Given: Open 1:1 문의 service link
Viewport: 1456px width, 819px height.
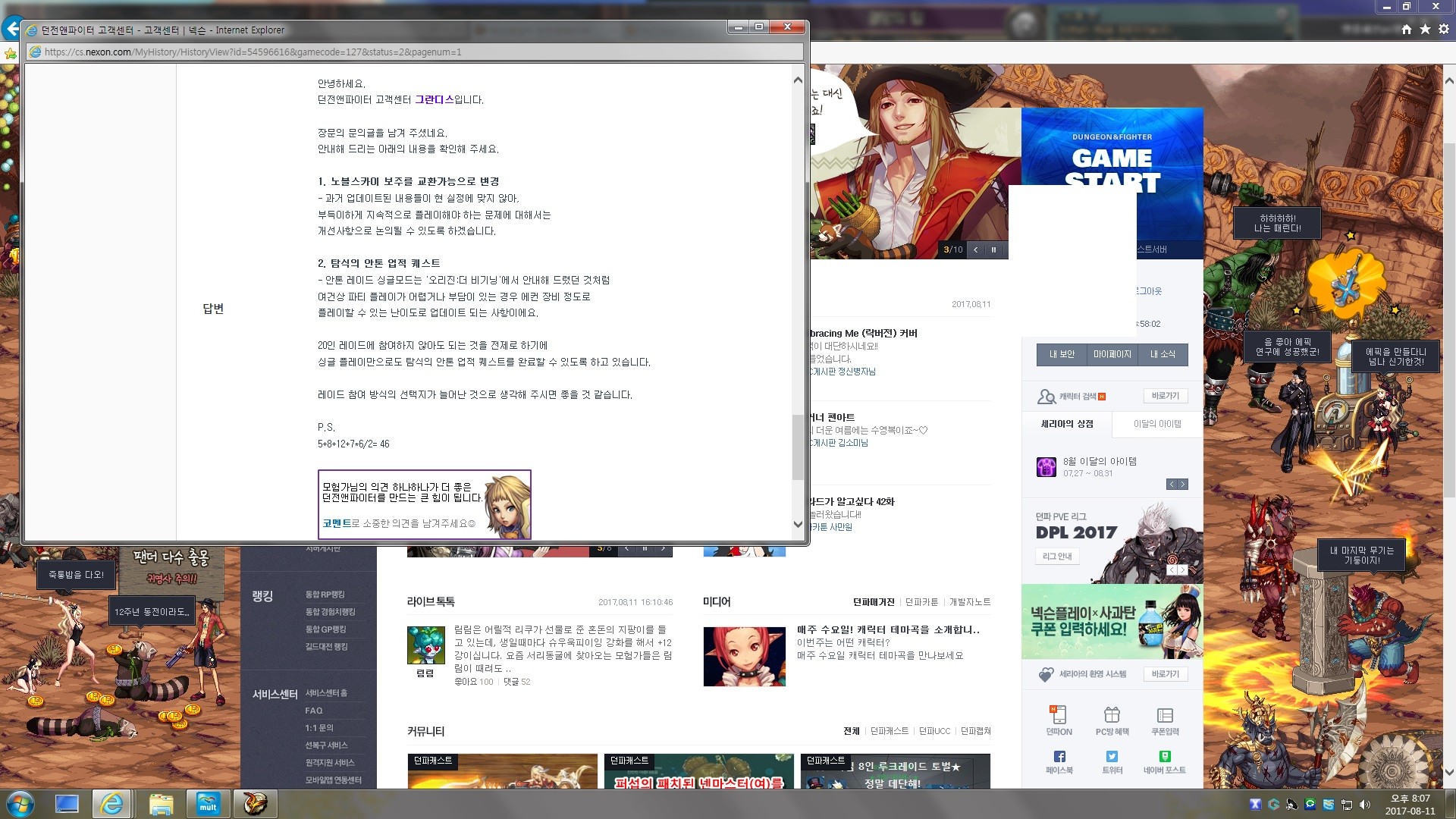Looking at the screenshot, I should 319,728.
